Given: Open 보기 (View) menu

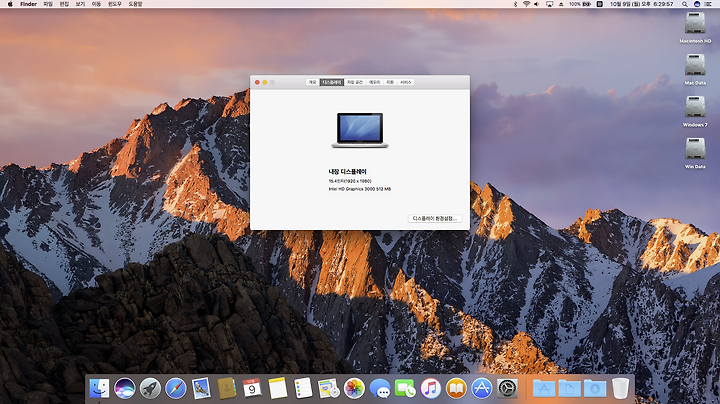Looking at the screenshot, I should click(80, 4).
